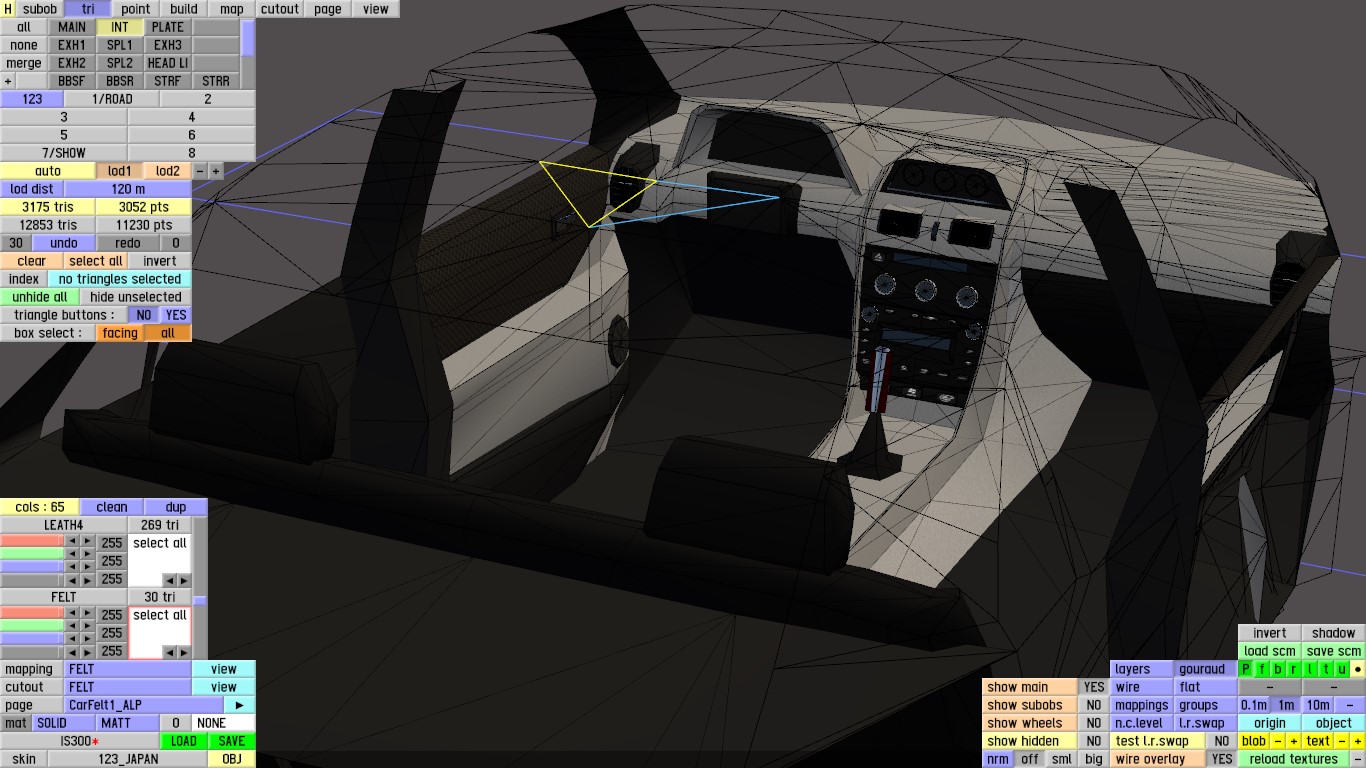Increase LEATH4 blue value with right arrow
The image size is (1366, 768).
[87, 566]
